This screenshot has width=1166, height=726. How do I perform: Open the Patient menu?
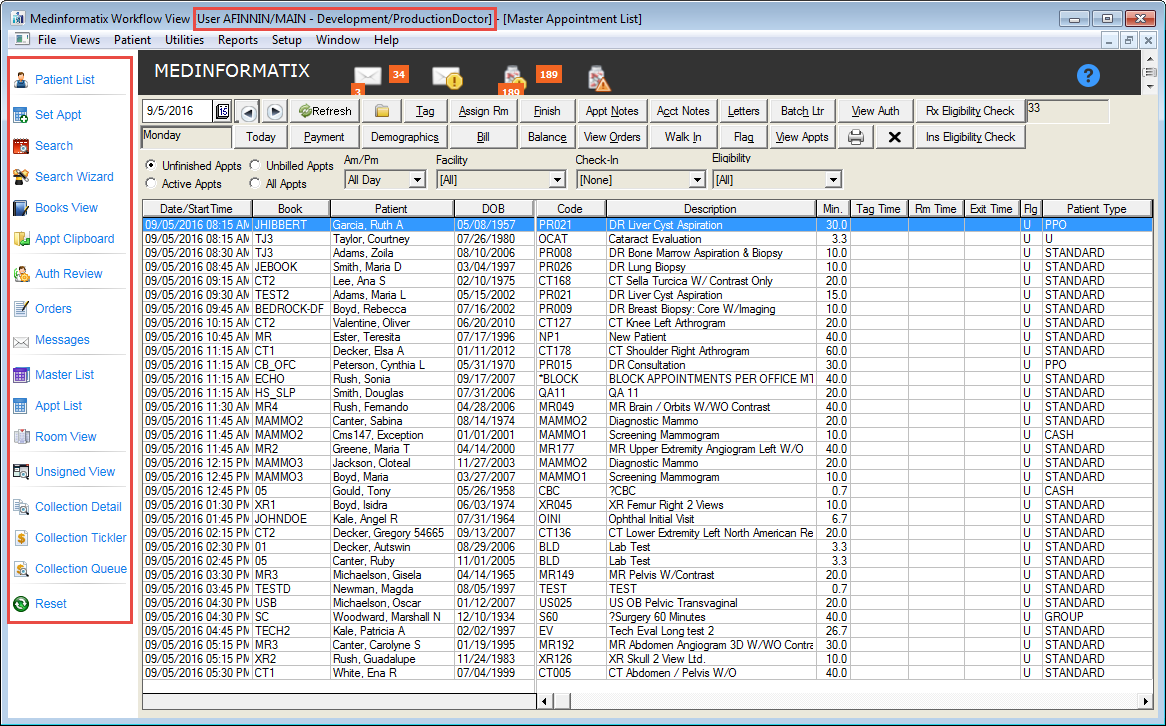pos(132,40)
